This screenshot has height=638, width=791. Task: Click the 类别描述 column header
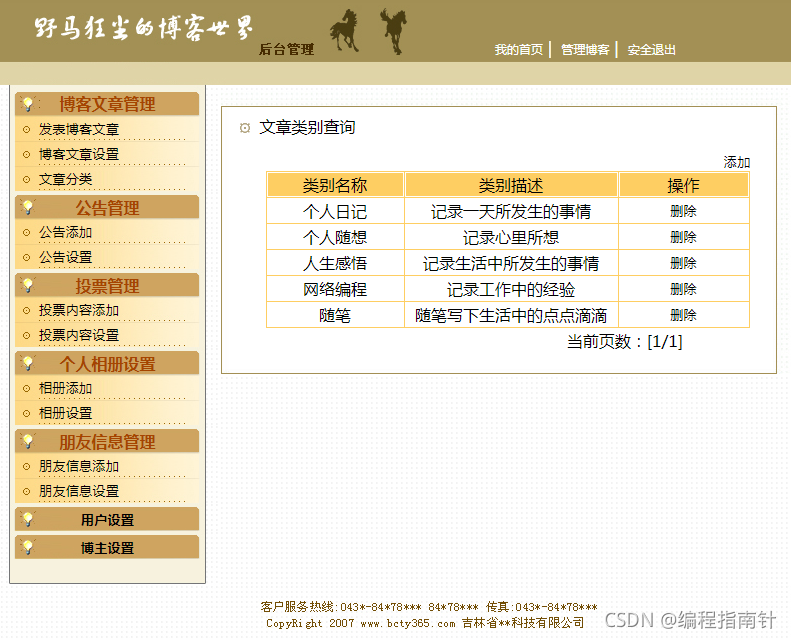click(511, 185)
